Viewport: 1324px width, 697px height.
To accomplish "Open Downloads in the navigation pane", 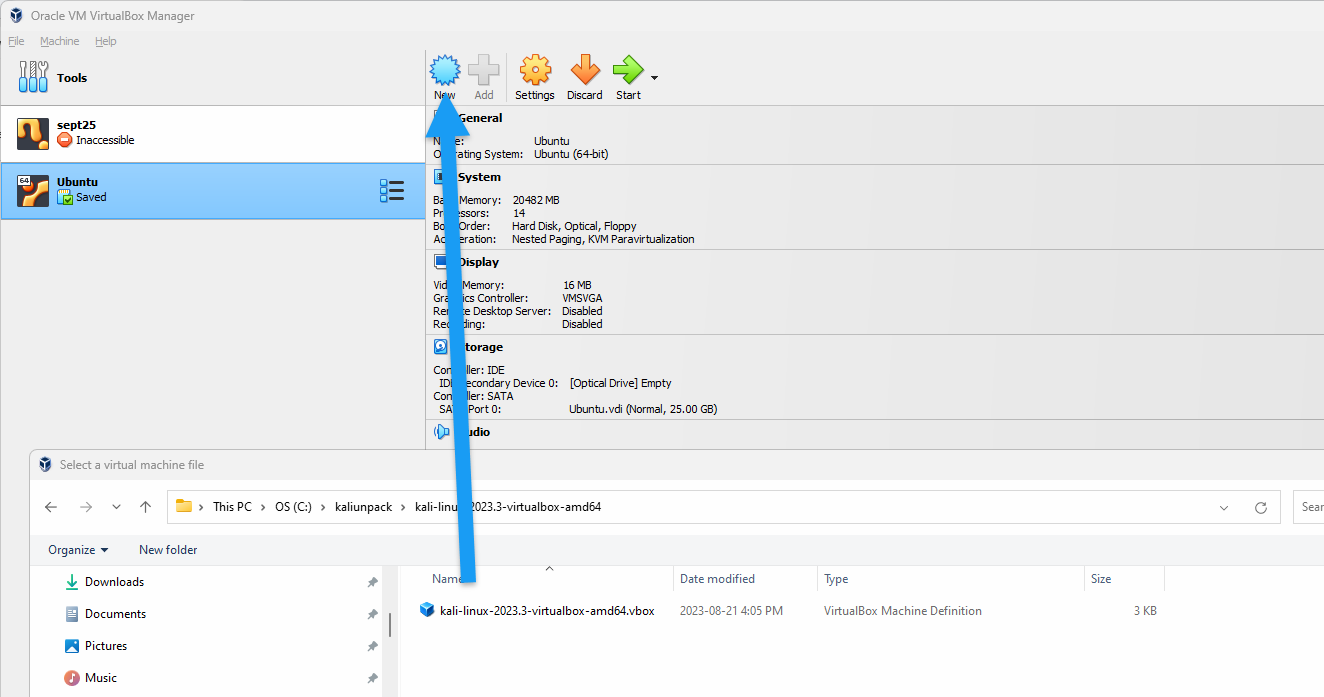I will point(114,582).
